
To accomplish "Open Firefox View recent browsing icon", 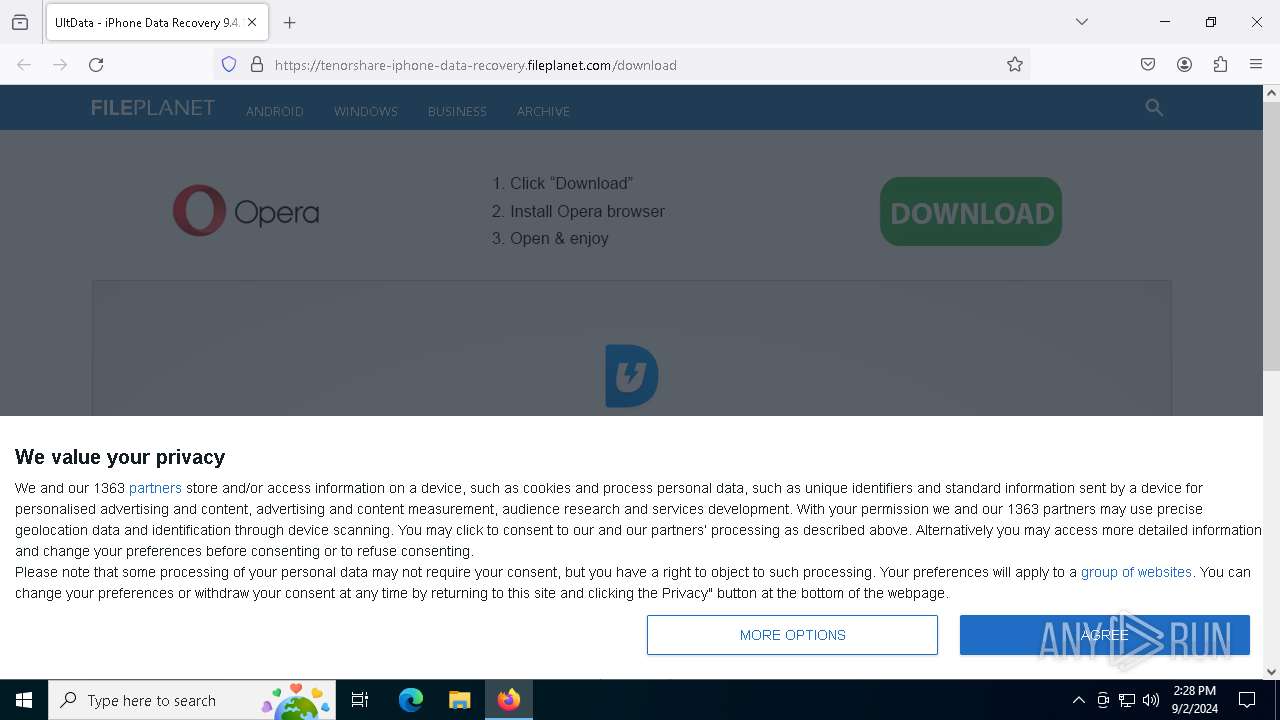I will tap(20, 22).
